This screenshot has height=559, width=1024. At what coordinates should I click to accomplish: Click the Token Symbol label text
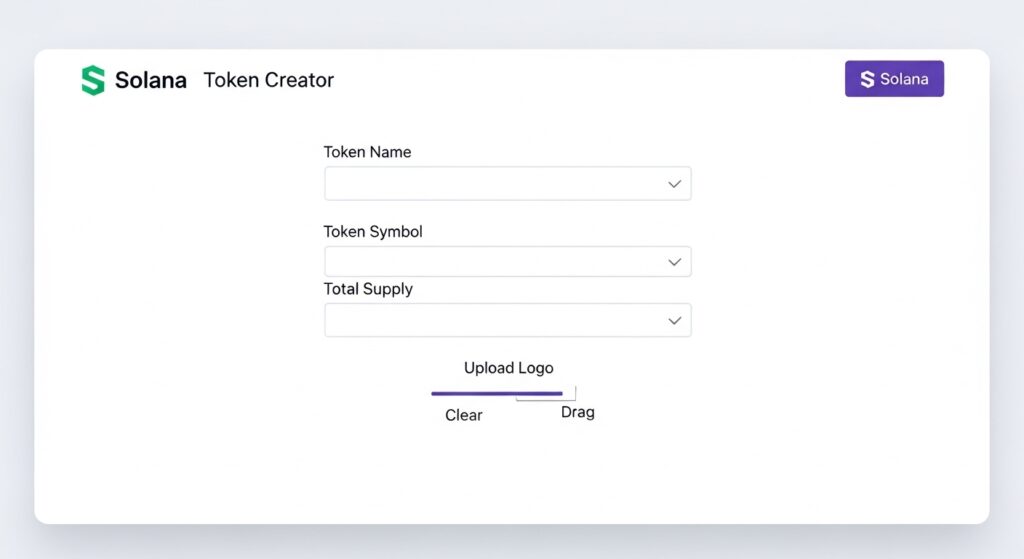coord(373,231)
